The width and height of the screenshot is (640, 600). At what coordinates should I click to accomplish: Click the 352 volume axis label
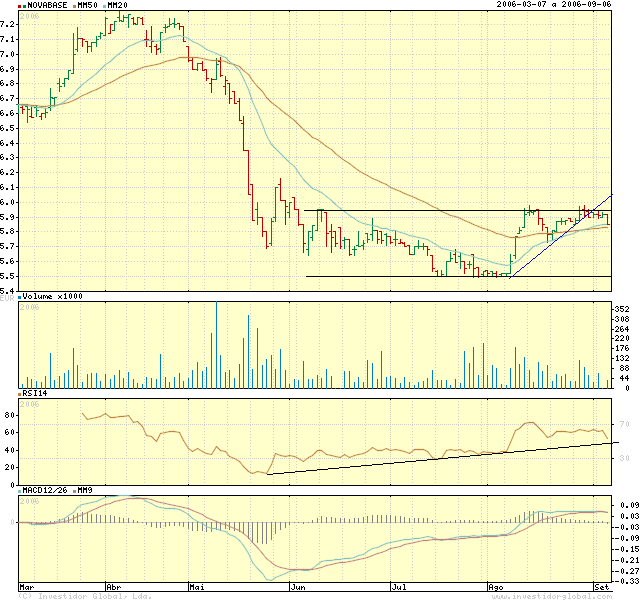pos(622,309)
